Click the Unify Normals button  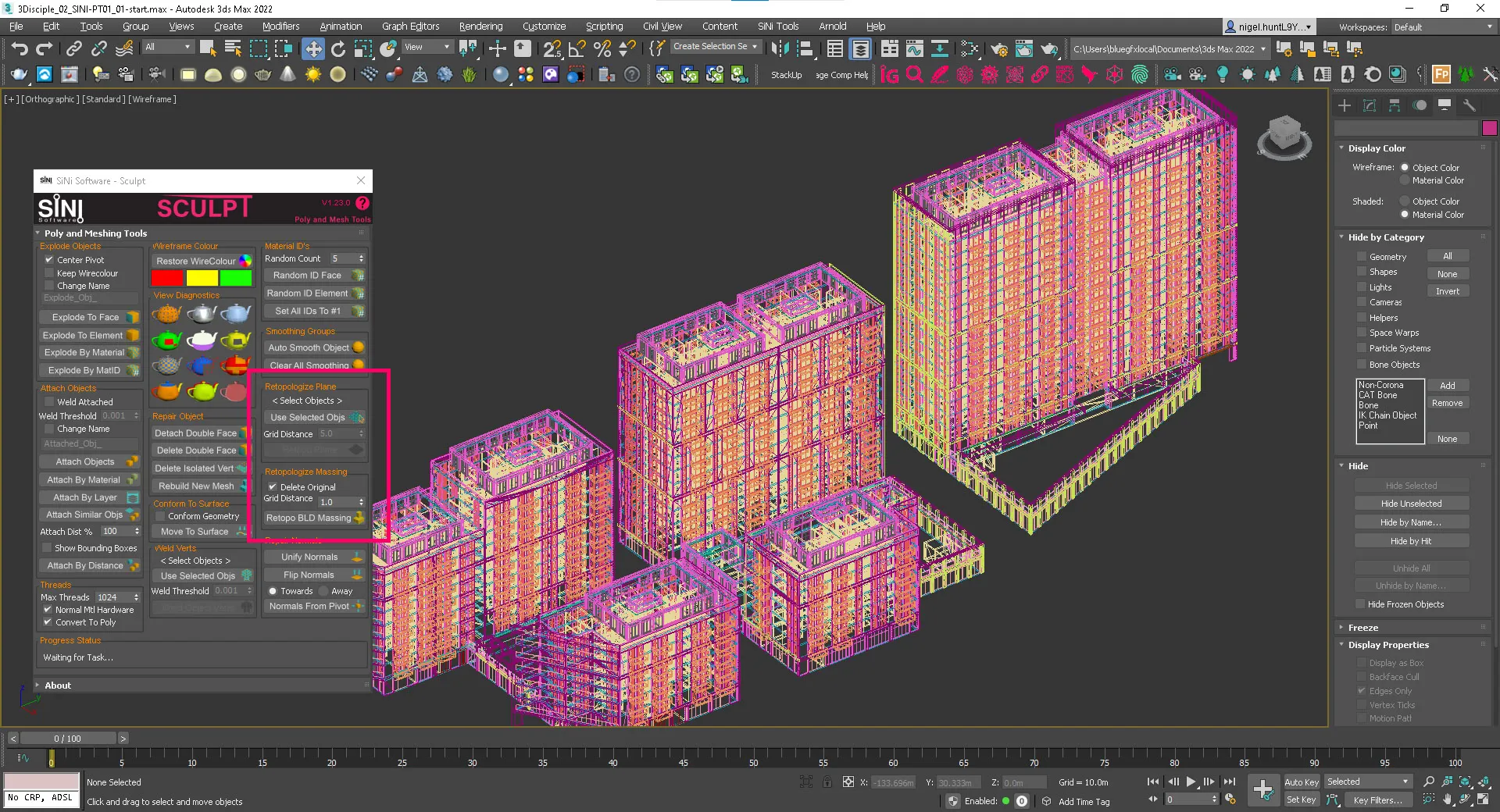point(315,557)
